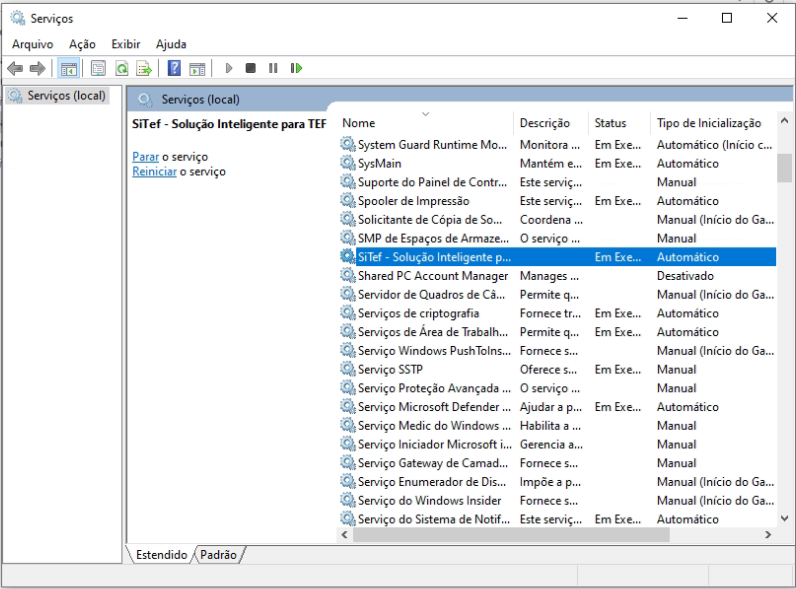Toggle the Show/Hide Console Tree toolbar icon
Screen dimensions: 796x589
69,68
